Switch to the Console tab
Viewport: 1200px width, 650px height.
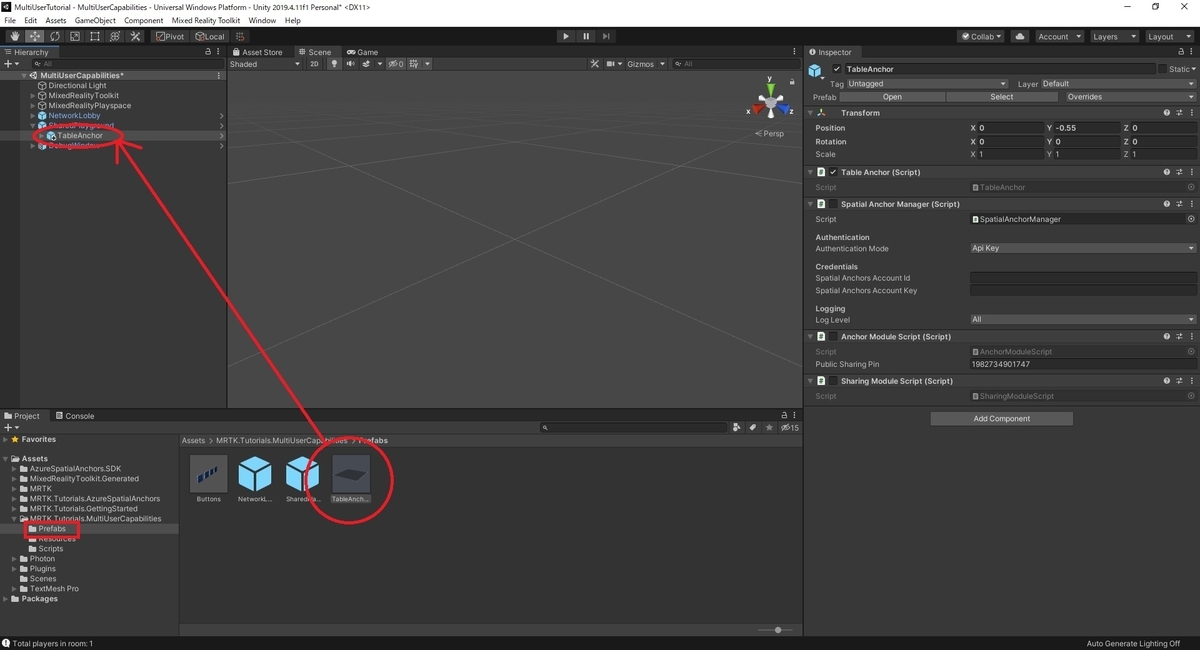tap(75, 416)
